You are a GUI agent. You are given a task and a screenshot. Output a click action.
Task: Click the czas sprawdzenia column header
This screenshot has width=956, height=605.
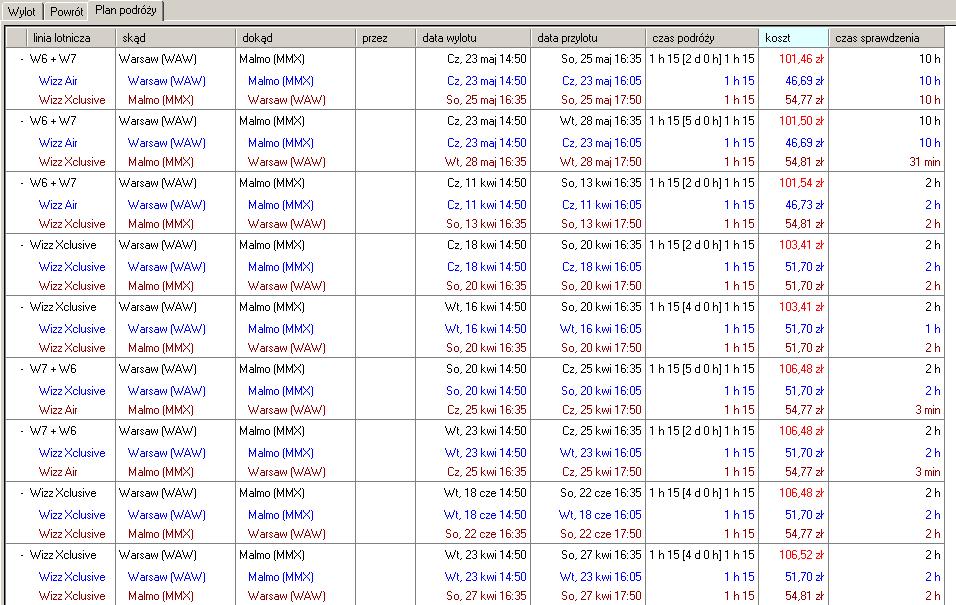[886, 38]
